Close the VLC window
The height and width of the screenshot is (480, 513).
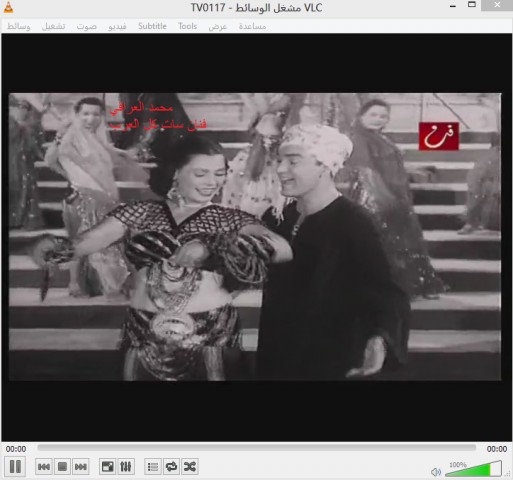pos(497,5)
